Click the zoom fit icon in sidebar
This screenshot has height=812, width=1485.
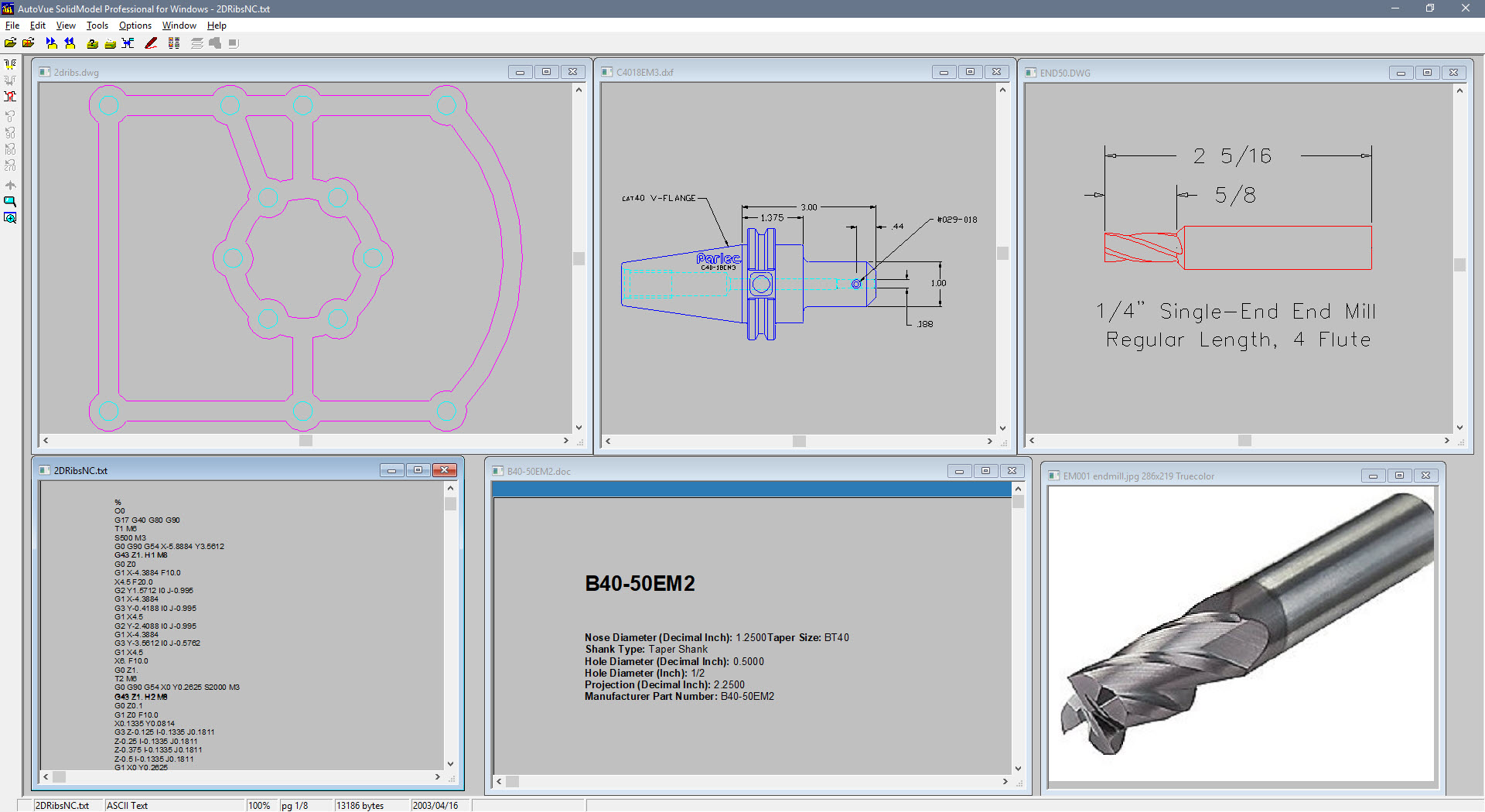coord(10,218)
